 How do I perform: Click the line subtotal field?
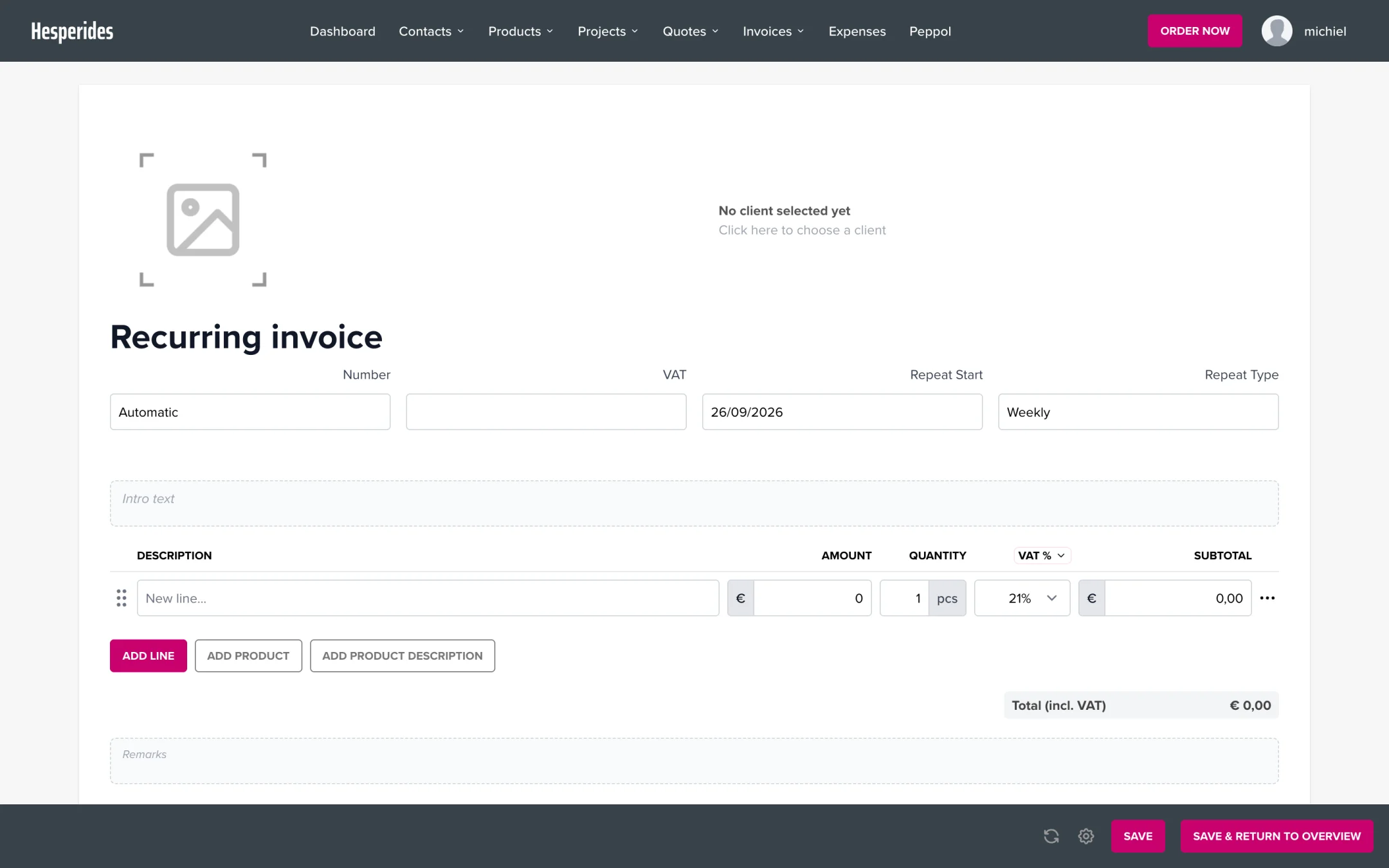pos(1178,598)
